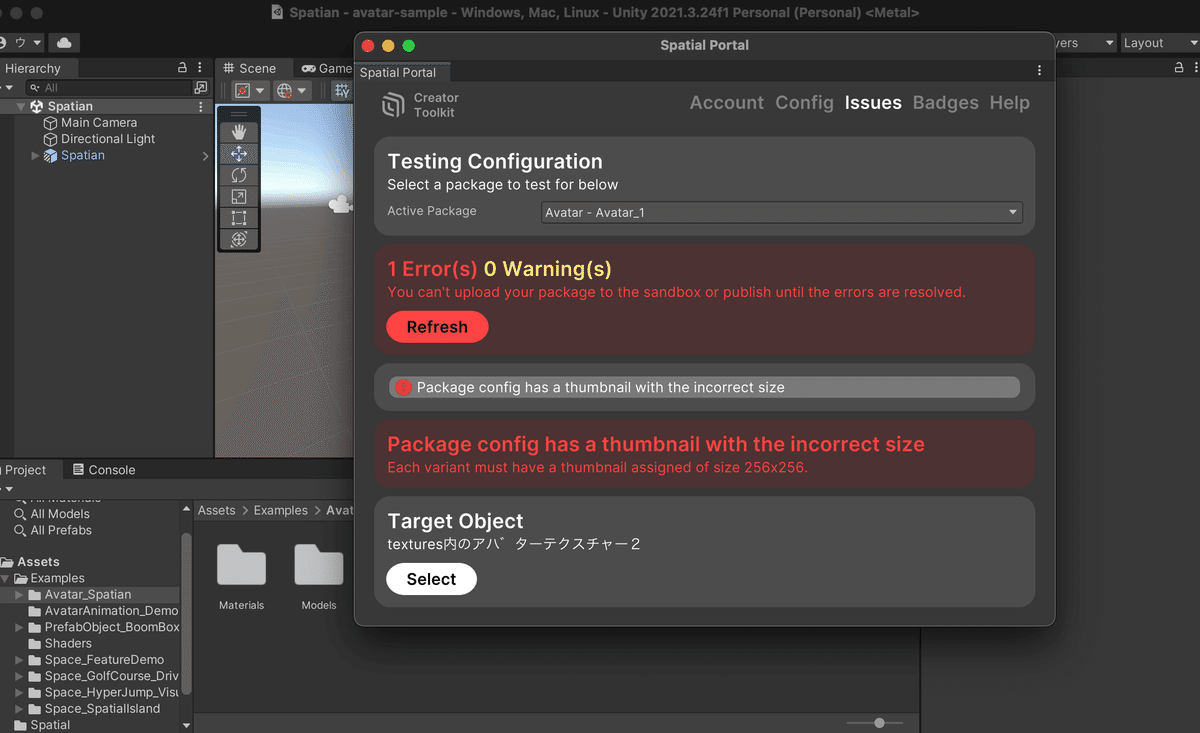Click the Project tree scrollbar up arrow
Screen dimensions: 1200x733
(186, 509)
